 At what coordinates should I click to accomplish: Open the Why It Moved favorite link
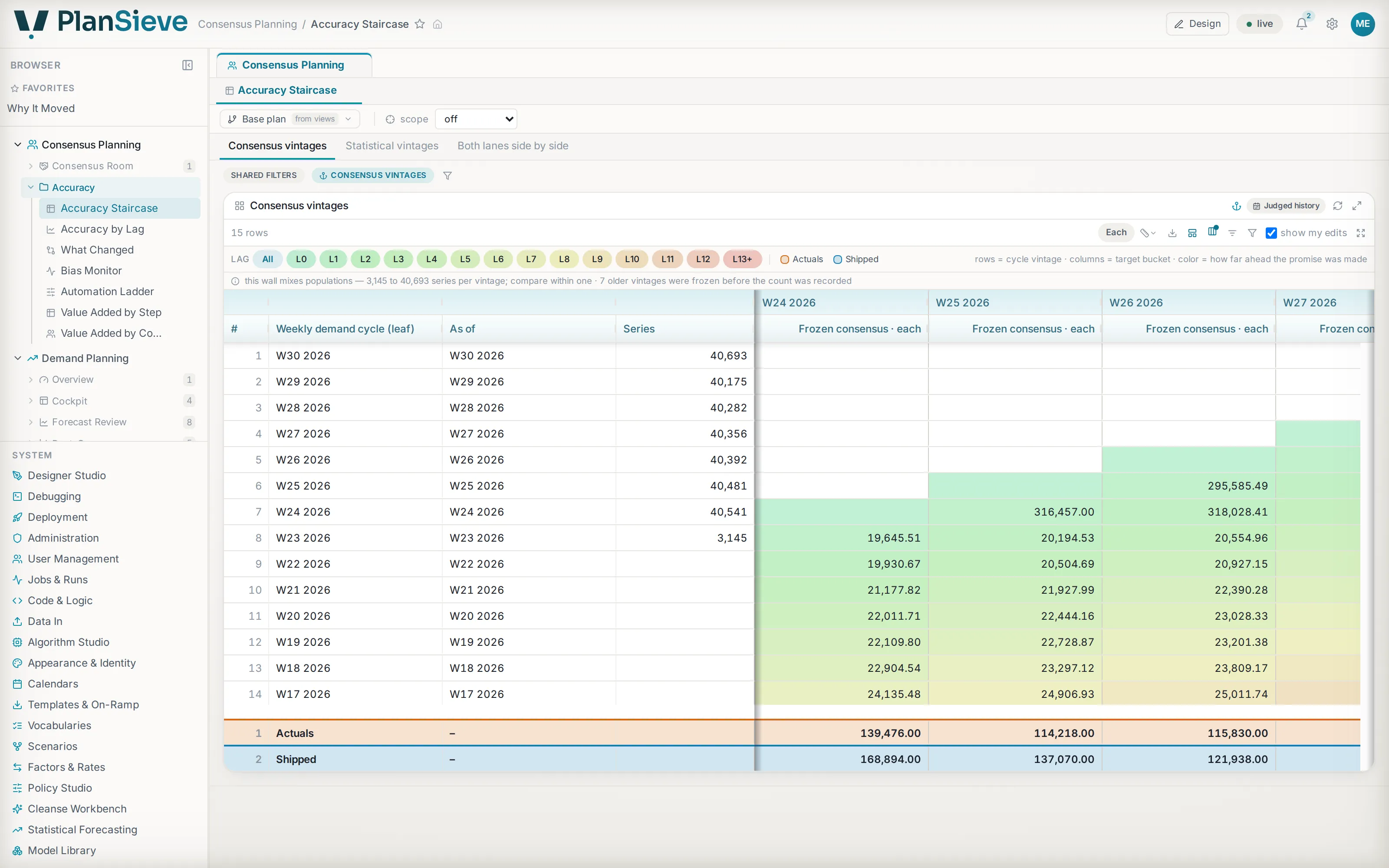click(x=41, y=108)
